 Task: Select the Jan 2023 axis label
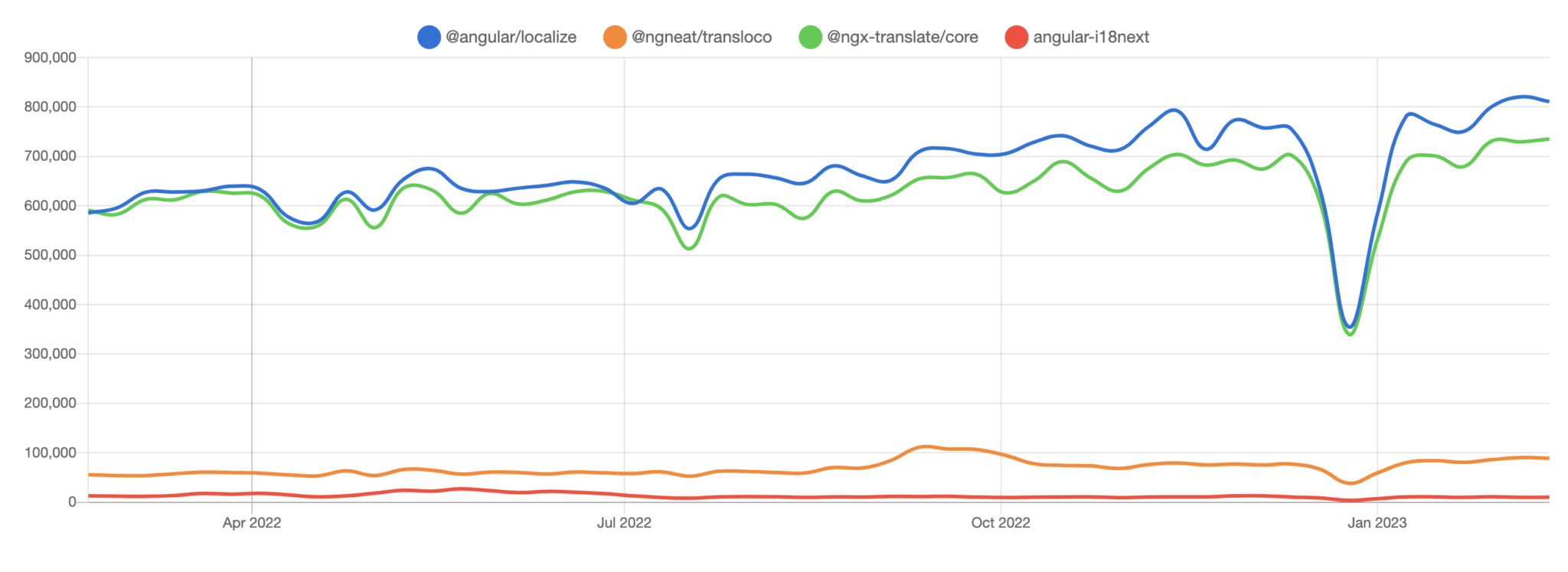(1377, 523)
